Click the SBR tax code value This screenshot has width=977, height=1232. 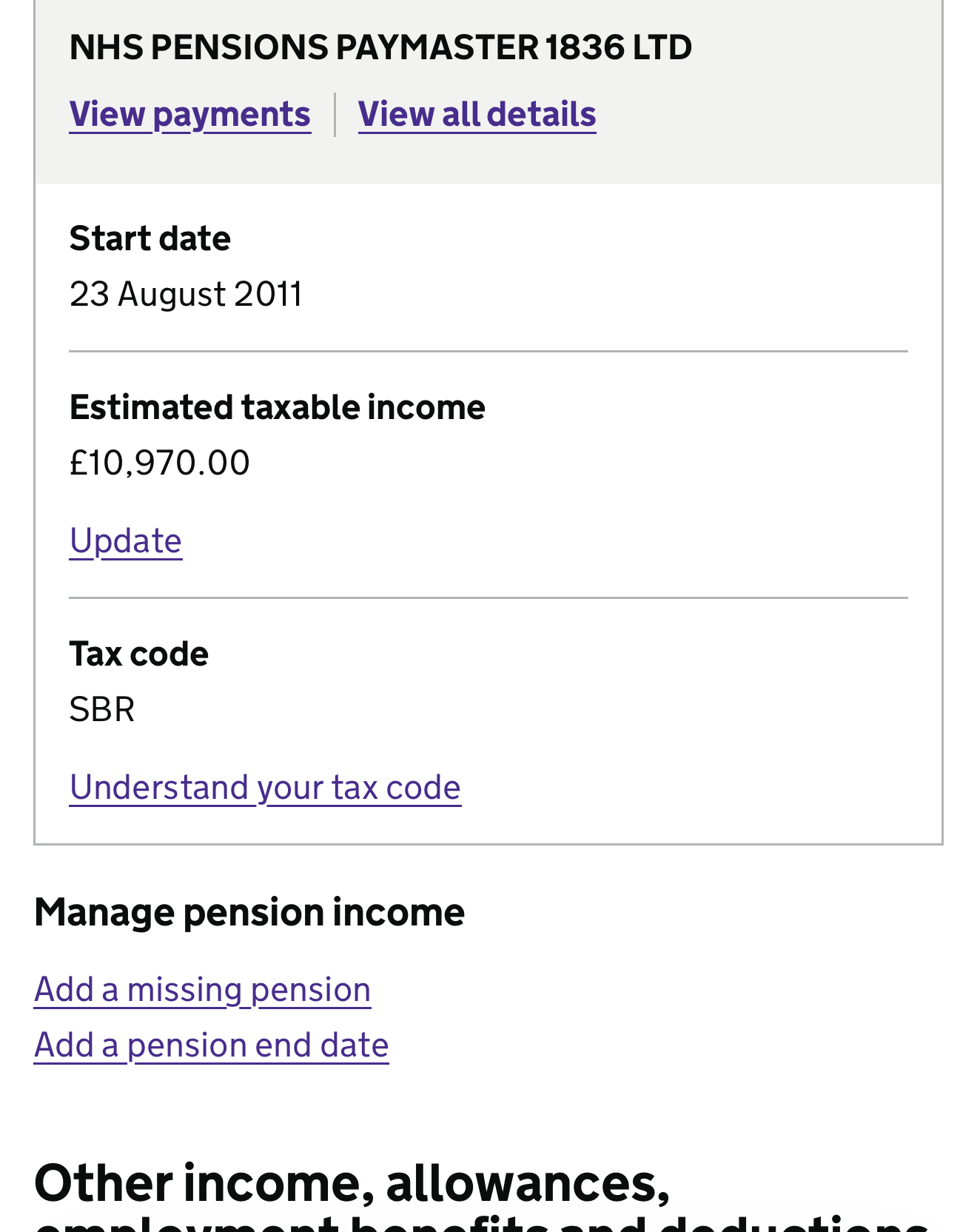102,709
